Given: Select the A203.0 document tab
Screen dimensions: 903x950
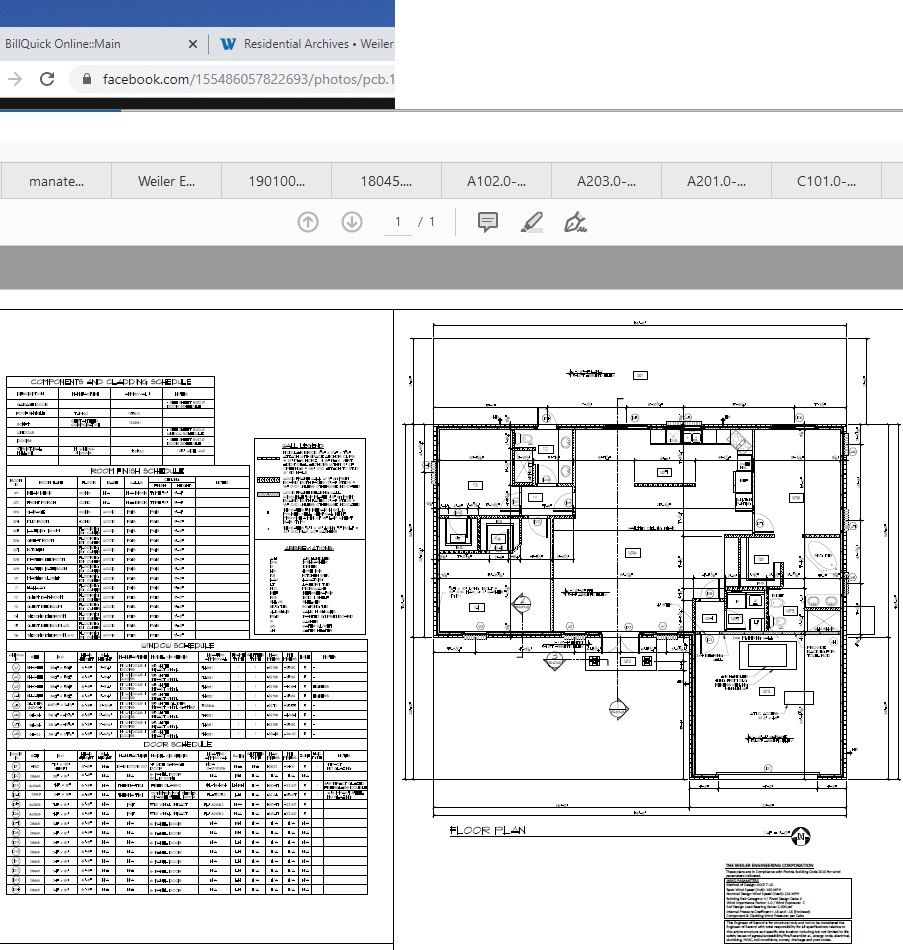Looking at the screenshot, I should (x=606, y=181).
